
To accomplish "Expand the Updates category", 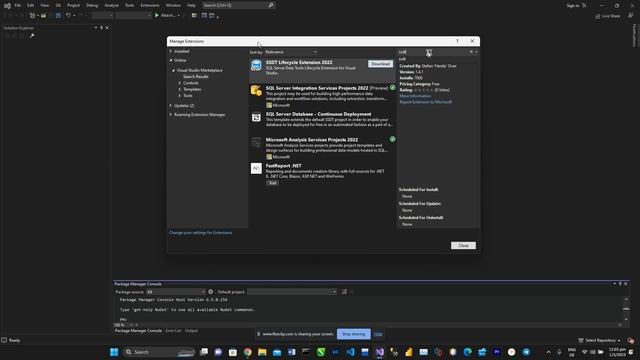I will tap(171, 106).
